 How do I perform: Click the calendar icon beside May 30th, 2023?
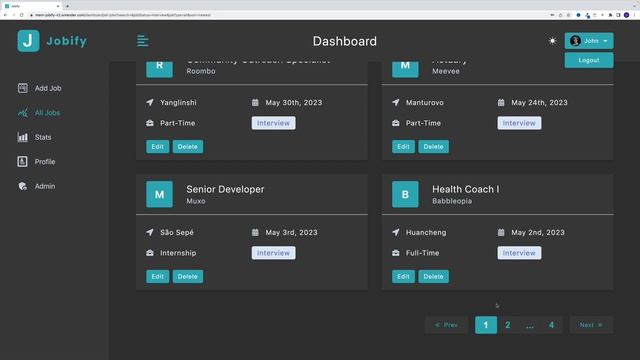[255, 102]
